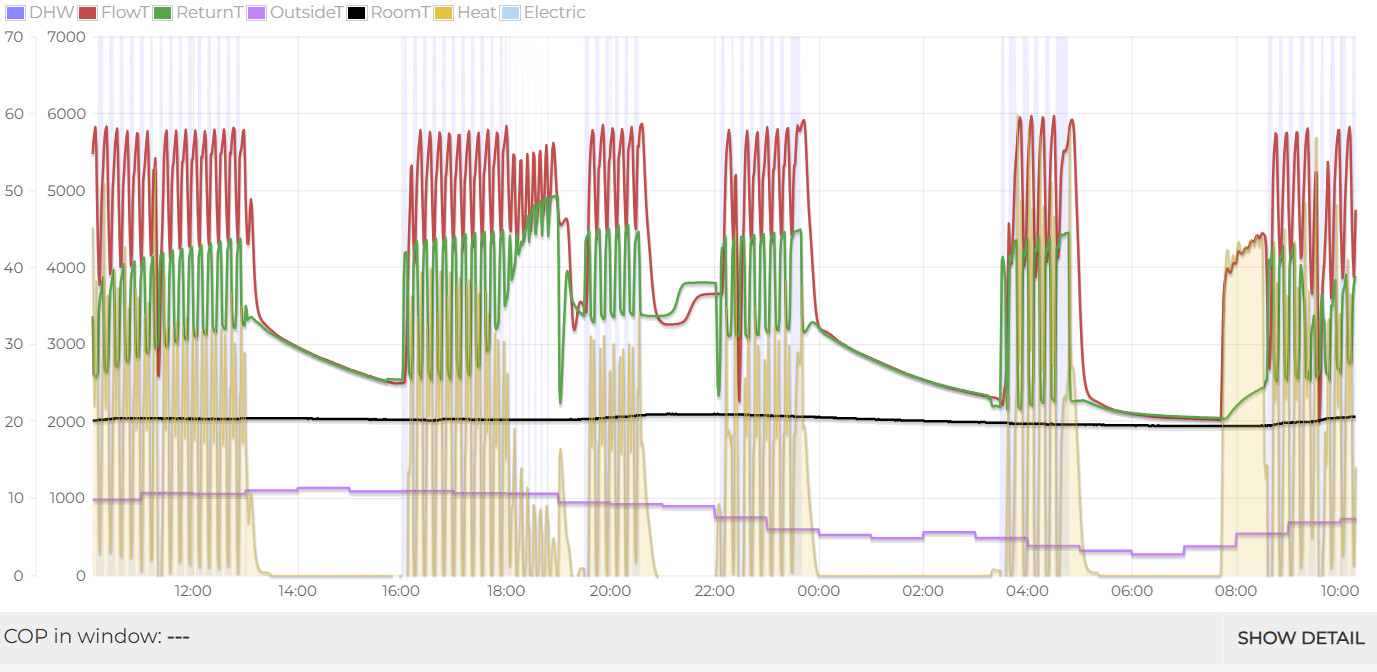The image size is (1377, 672).
Task: Click the blue DHW legend color swatch
Action: point(15,13)
